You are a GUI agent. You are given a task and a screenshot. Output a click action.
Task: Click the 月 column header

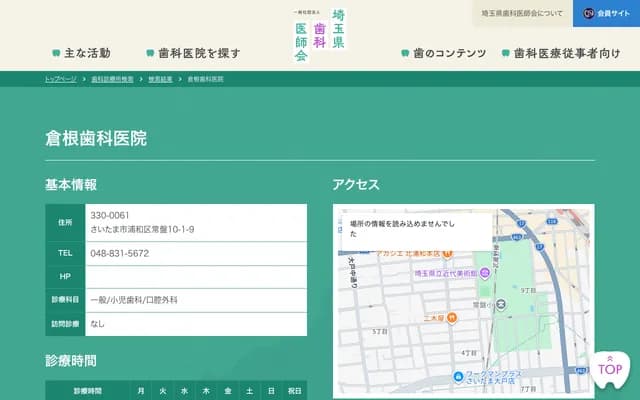(141, 391)
